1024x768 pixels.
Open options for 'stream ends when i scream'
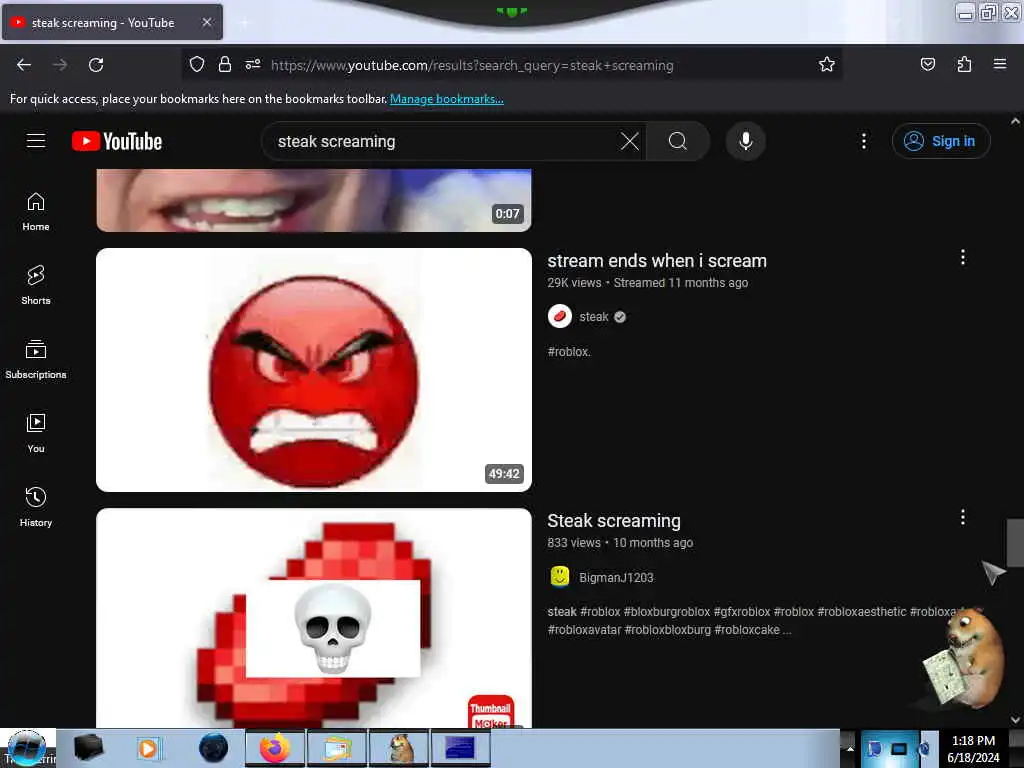[963, 257]
